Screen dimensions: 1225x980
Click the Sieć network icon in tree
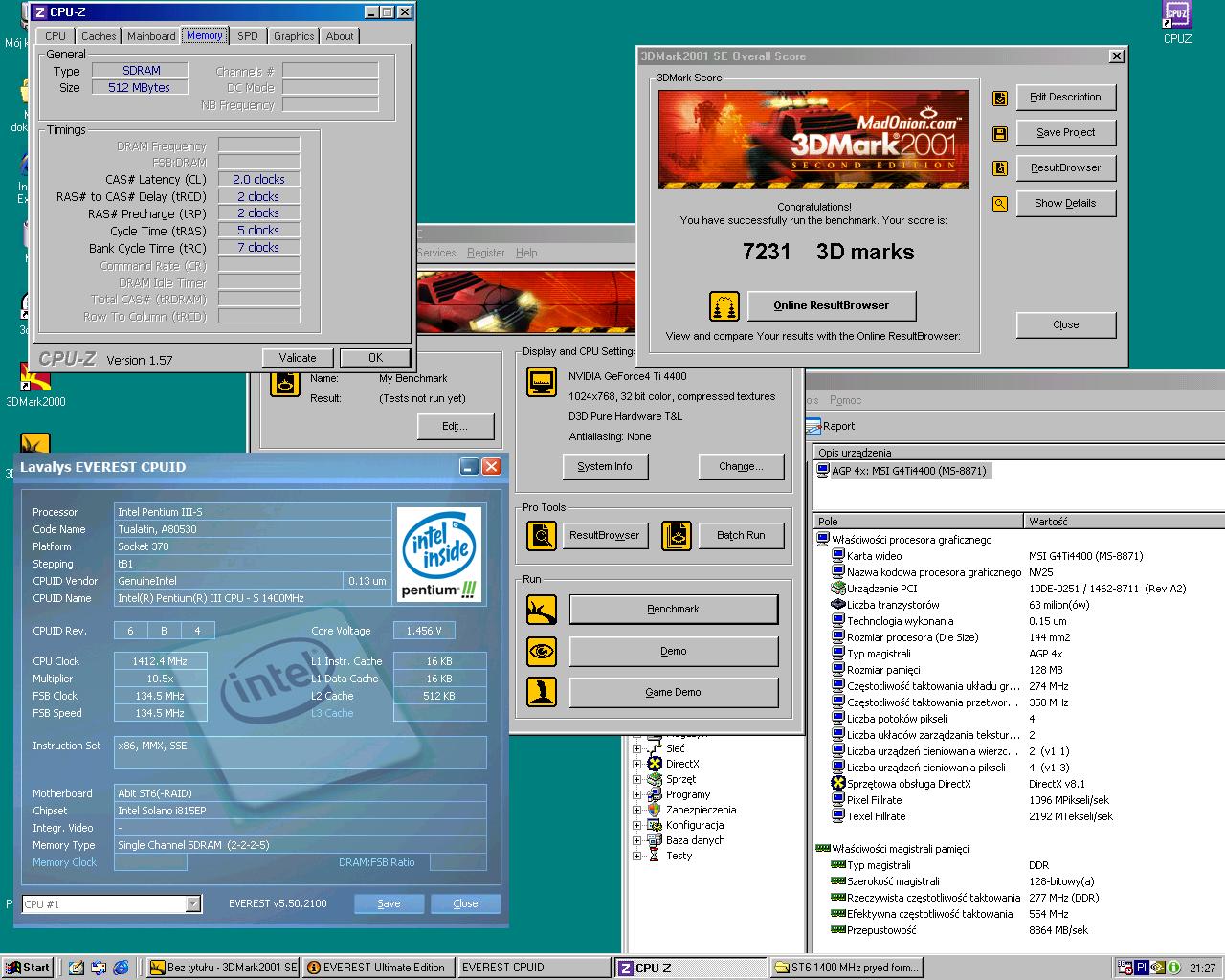(655, 748)
